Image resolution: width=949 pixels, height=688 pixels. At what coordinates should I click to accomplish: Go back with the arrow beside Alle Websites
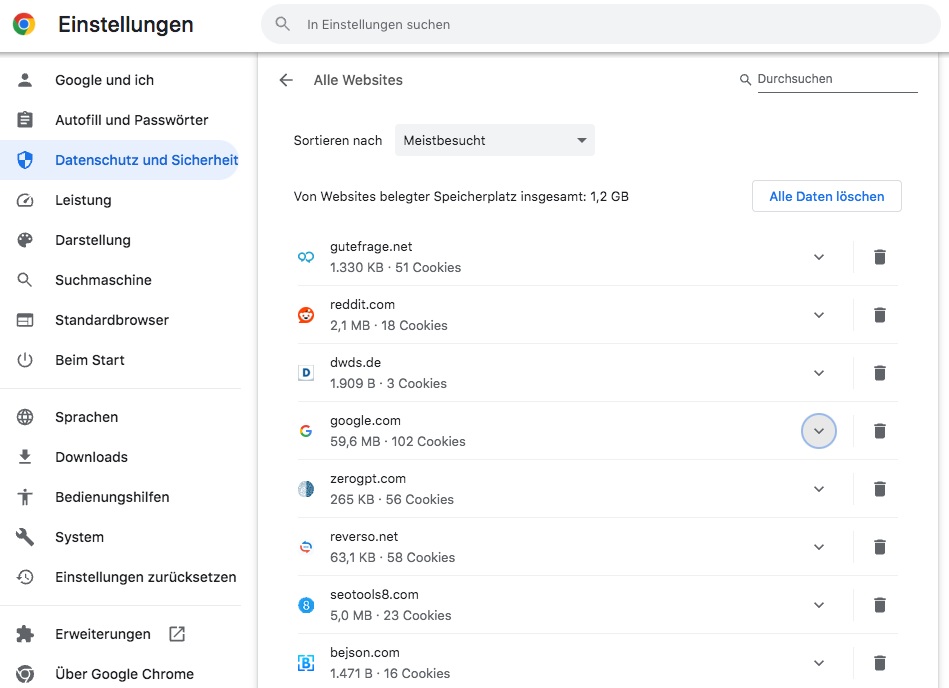[x=287, y=80]
